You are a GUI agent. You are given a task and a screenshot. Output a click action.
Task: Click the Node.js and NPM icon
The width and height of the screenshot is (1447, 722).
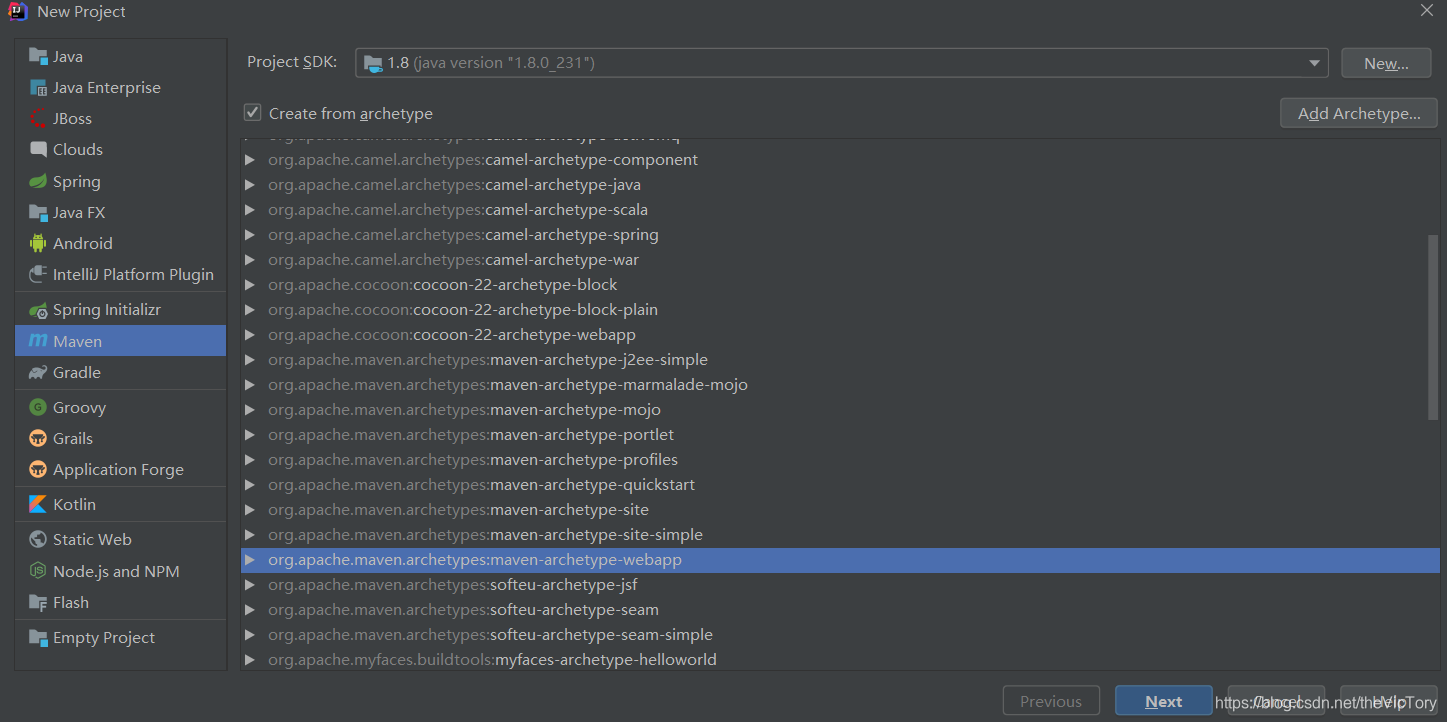tap(38, 571)
